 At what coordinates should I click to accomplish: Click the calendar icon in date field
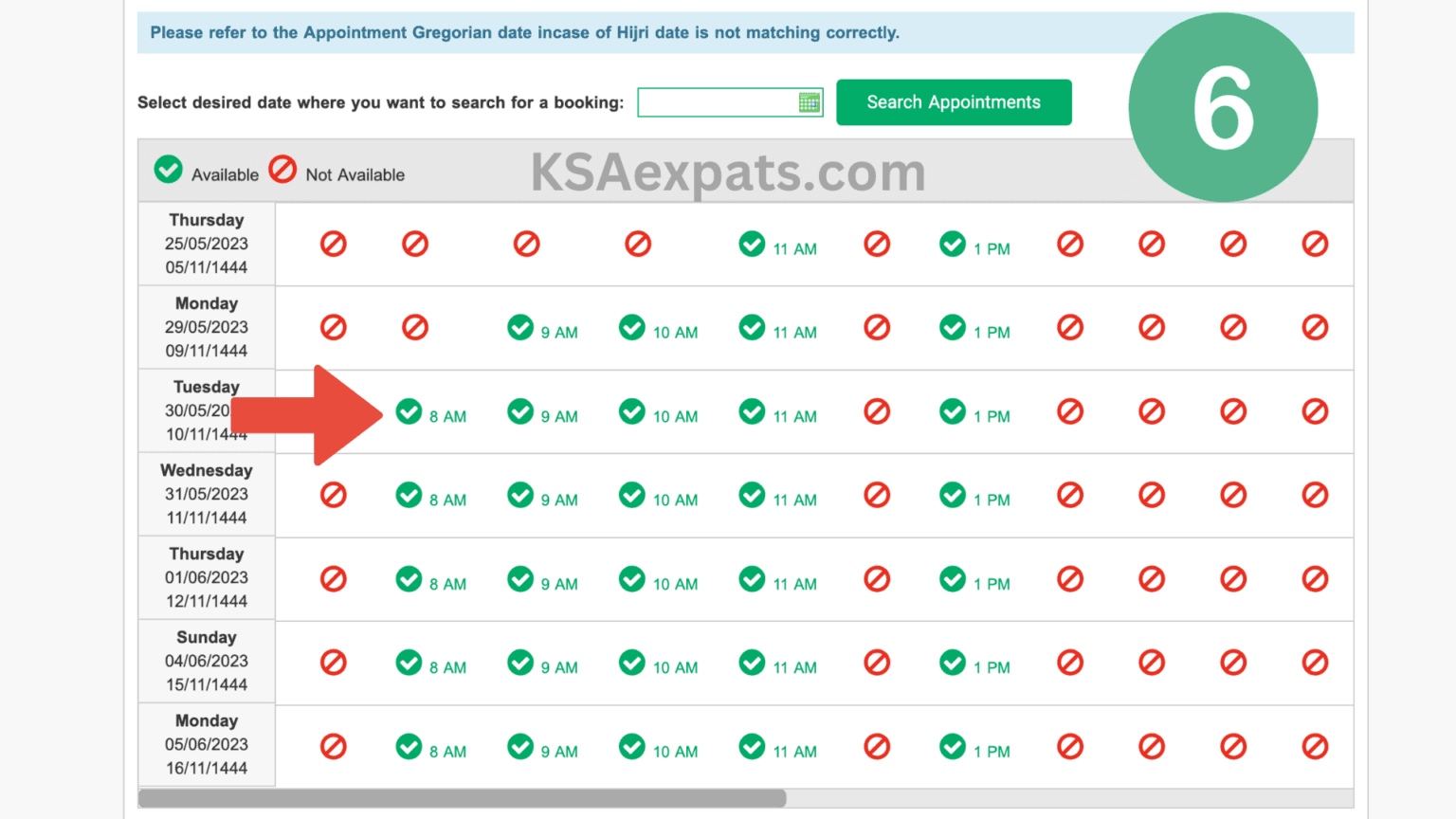(x=809, y=102)
